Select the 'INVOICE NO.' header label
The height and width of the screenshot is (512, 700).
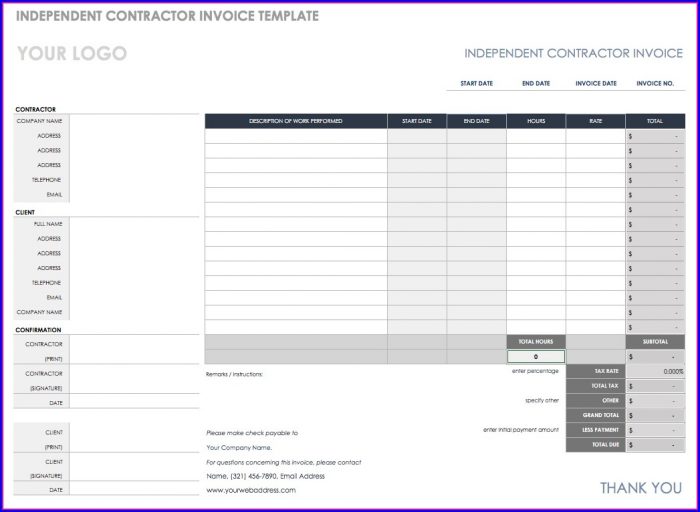[655, 83]
